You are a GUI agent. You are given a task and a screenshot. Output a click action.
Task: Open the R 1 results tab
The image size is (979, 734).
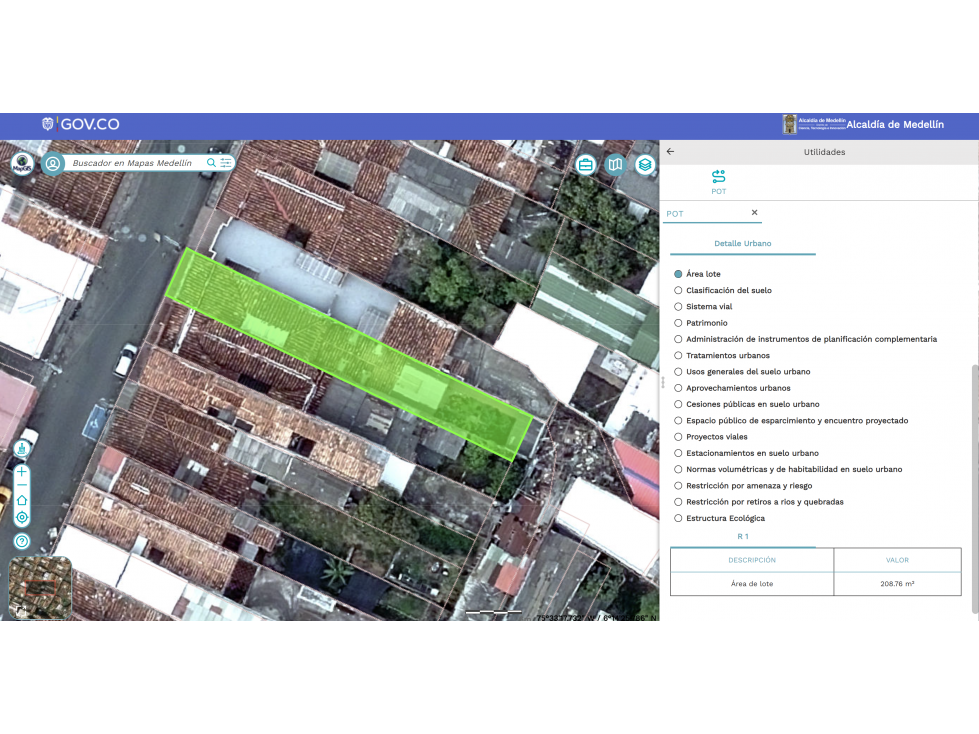pyautogui.click(x=742, y=537)
